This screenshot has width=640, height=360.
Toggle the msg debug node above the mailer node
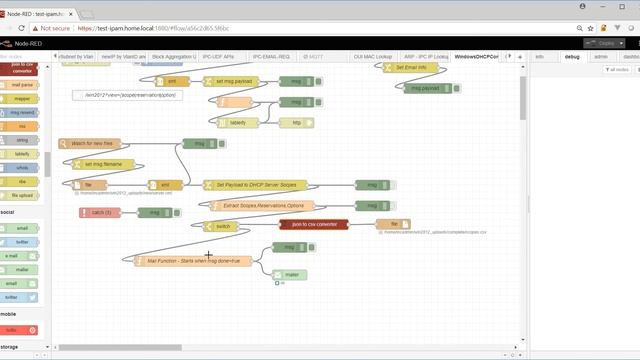tap(312, 247)
